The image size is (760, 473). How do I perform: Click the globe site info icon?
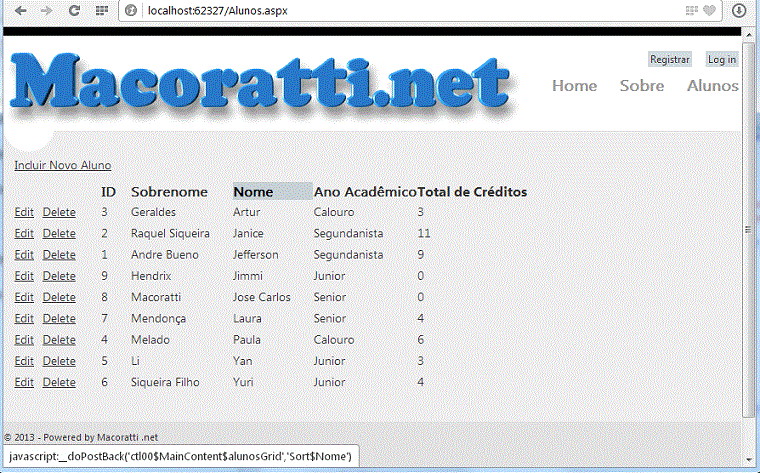tap(131, 11)
